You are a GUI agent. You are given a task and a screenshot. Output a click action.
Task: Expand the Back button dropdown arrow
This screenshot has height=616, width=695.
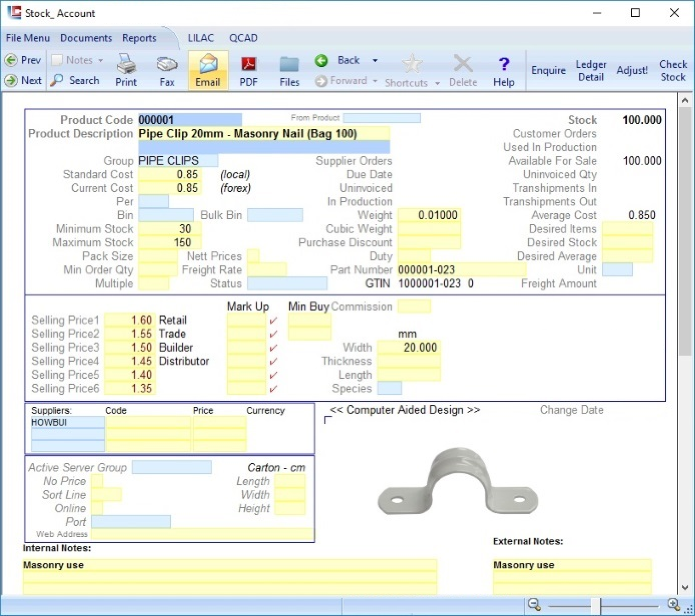click(375, 60)
